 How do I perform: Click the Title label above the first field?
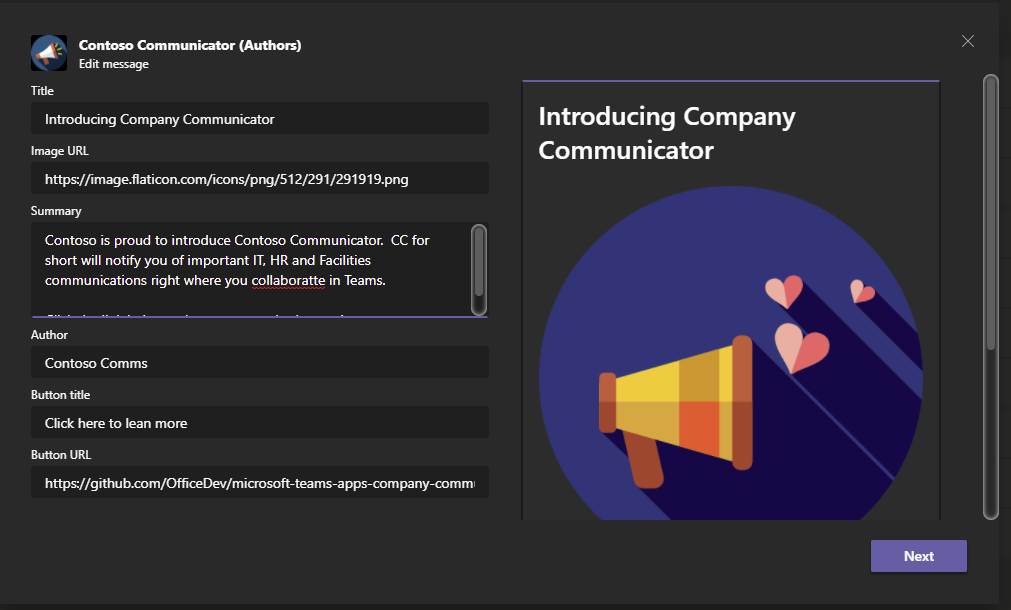[x=42, y=90]
